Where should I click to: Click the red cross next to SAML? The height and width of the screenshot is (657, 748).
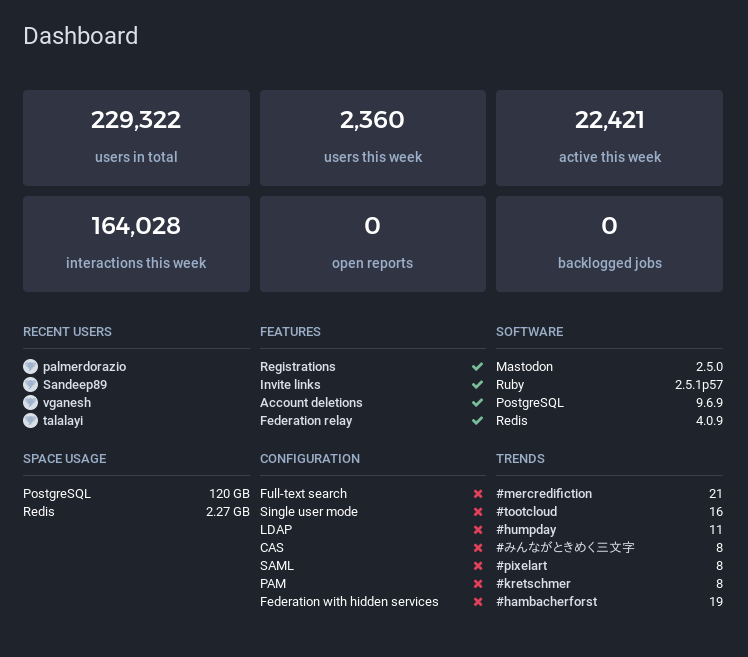(478, 566)
